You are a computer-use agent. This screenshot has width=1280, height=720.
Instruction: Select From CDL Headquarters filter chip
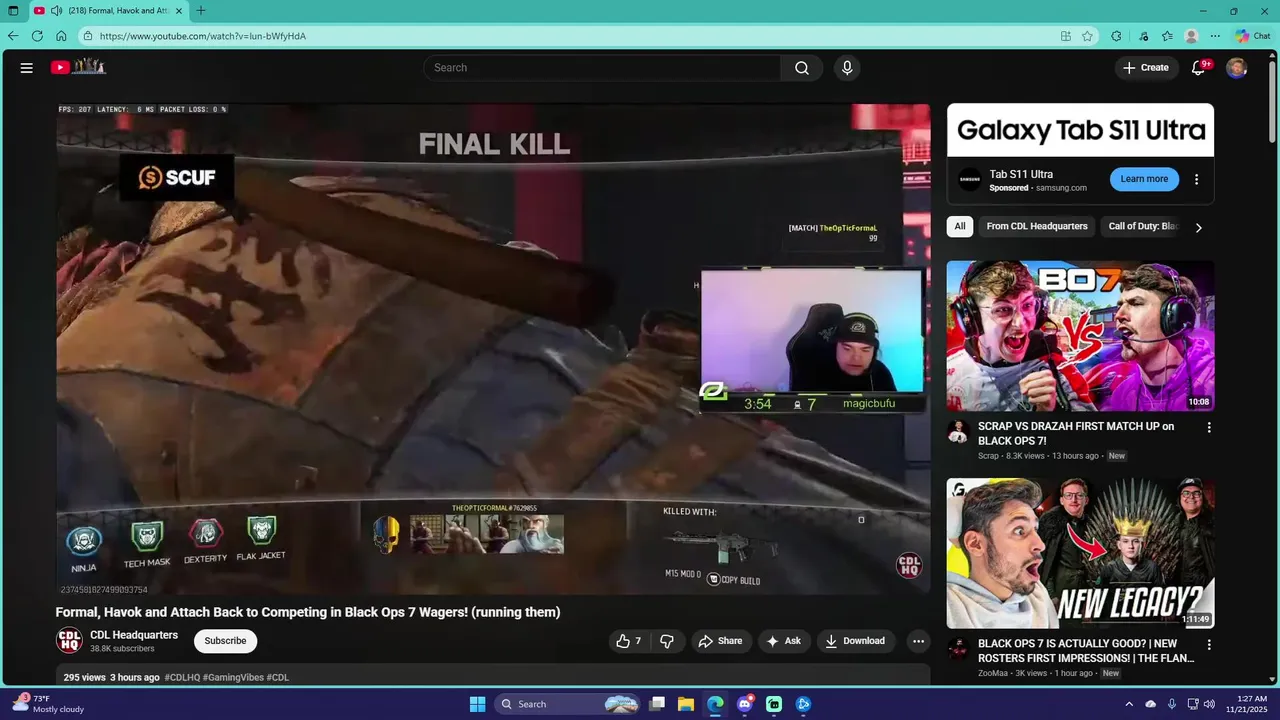1037,226
